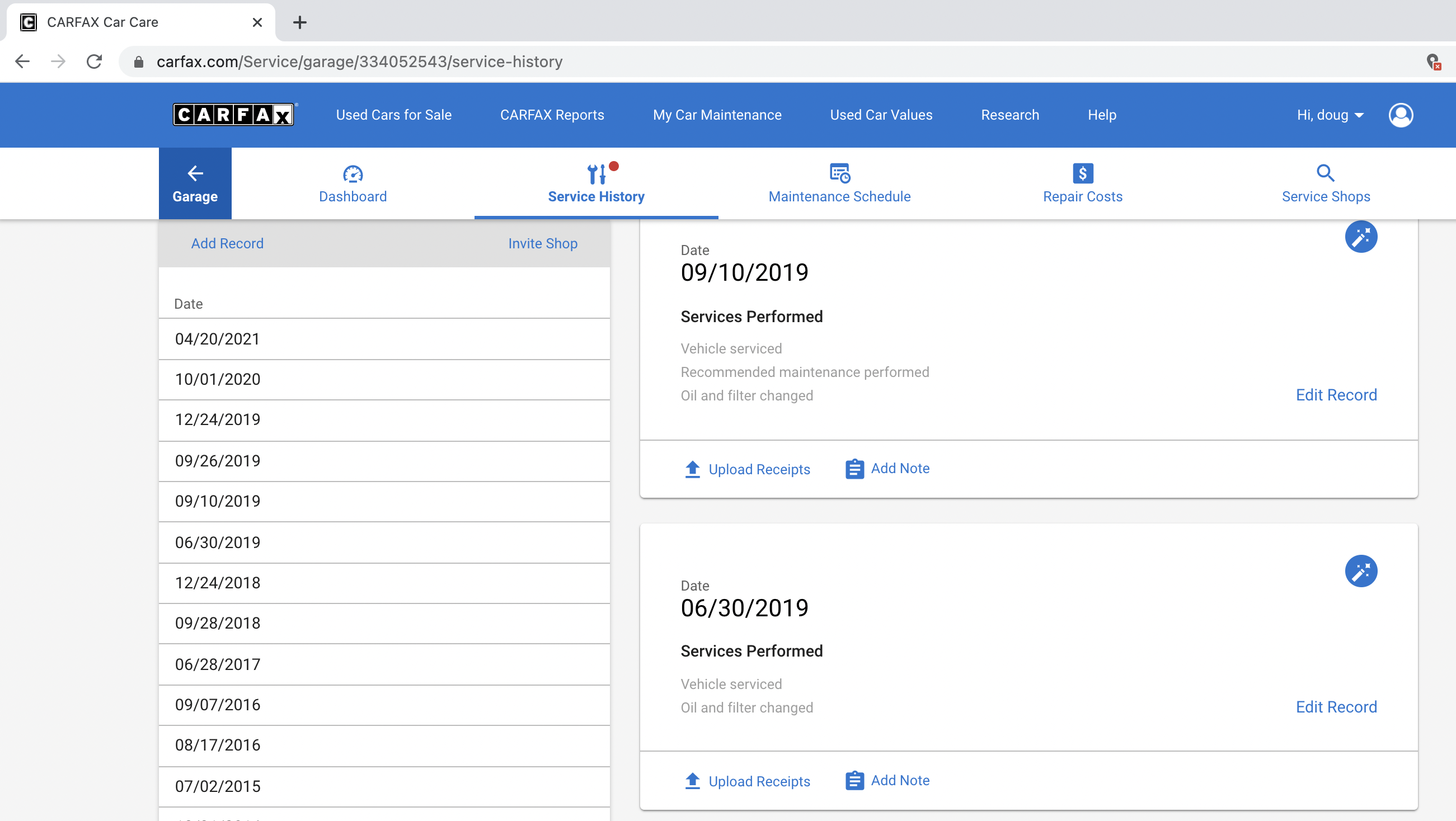
Task: Upload Receipts for 09/10/2019 record
Action: pos(746,469)
